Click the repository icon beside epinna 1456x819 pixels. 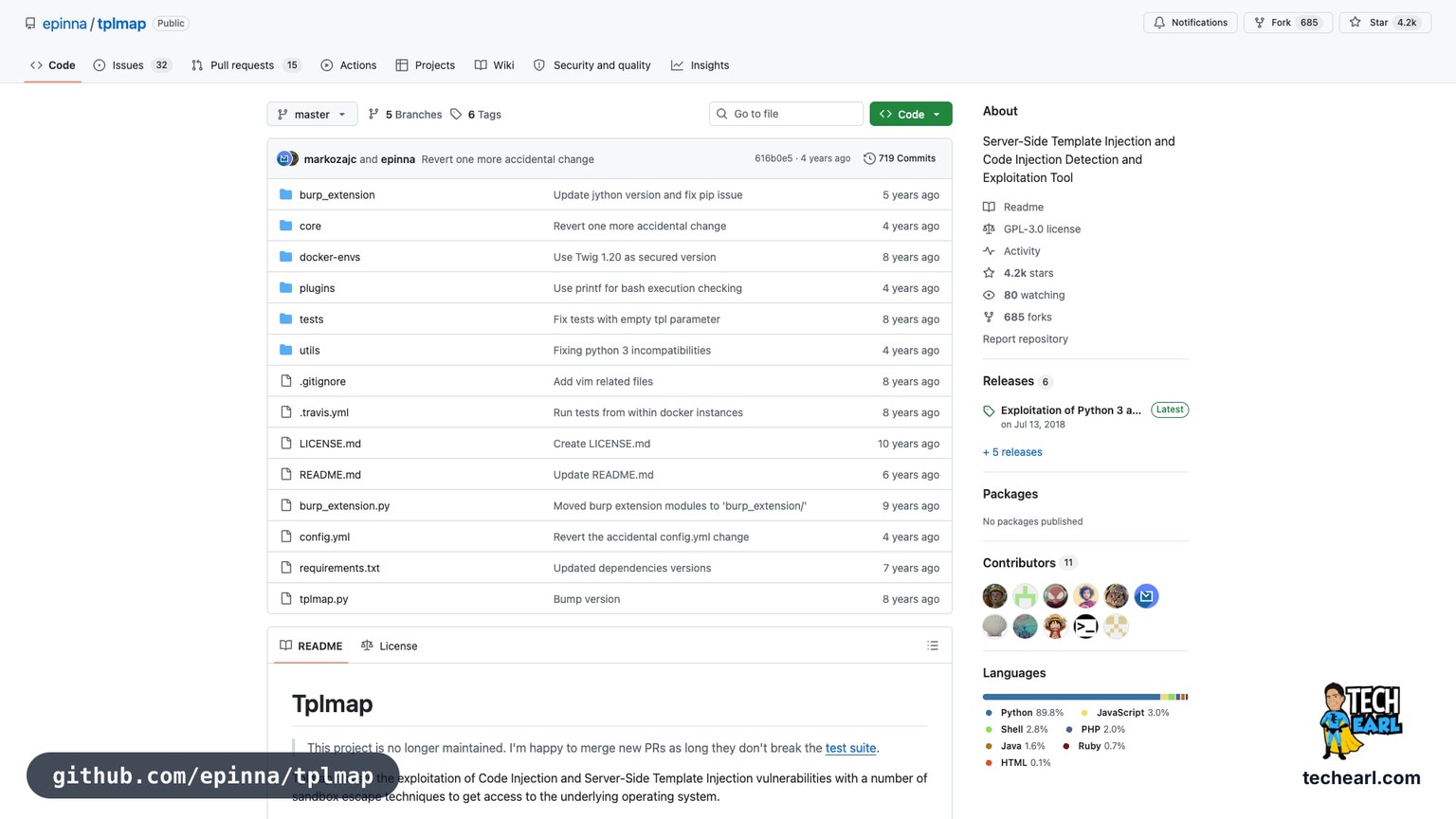(x=30, y=24)
